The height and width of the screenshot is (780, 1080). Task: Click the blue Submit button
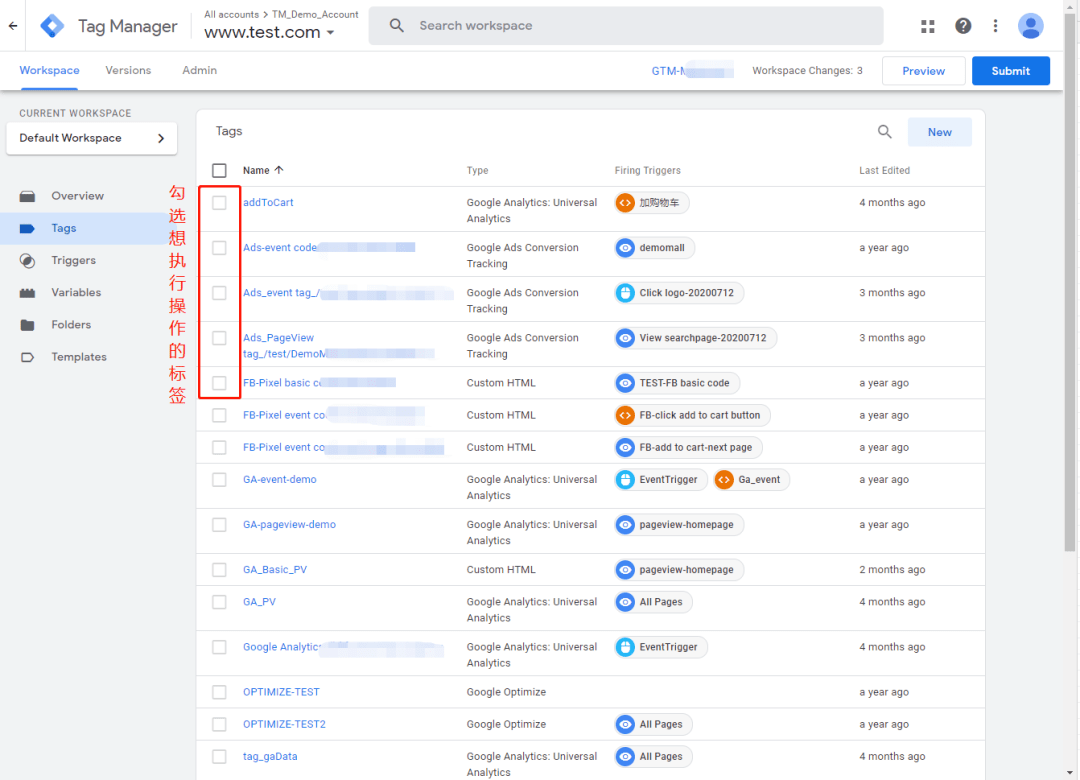1010,71
